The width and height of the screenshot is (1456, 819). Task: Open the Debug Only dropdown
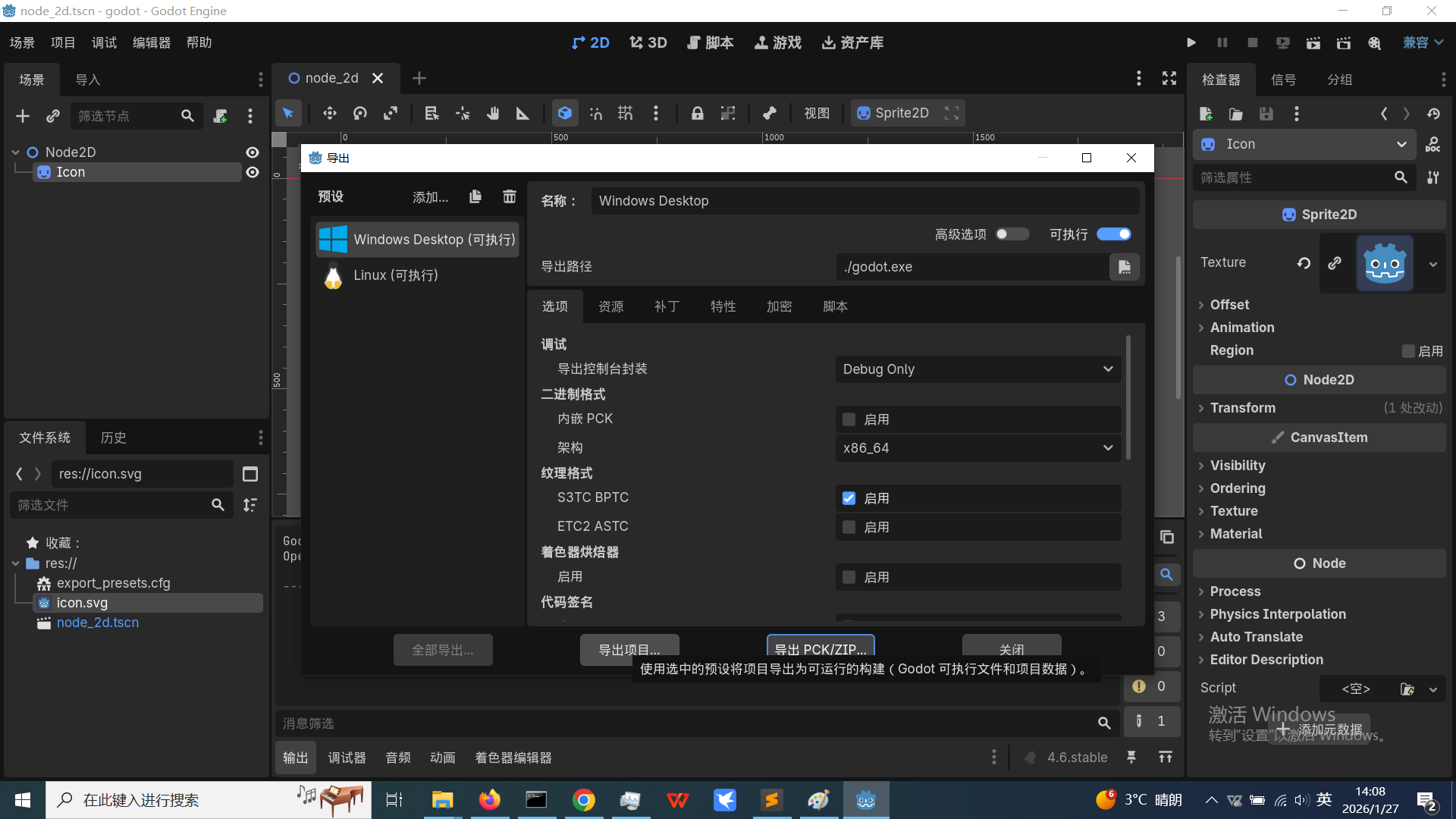click(977, 369)
